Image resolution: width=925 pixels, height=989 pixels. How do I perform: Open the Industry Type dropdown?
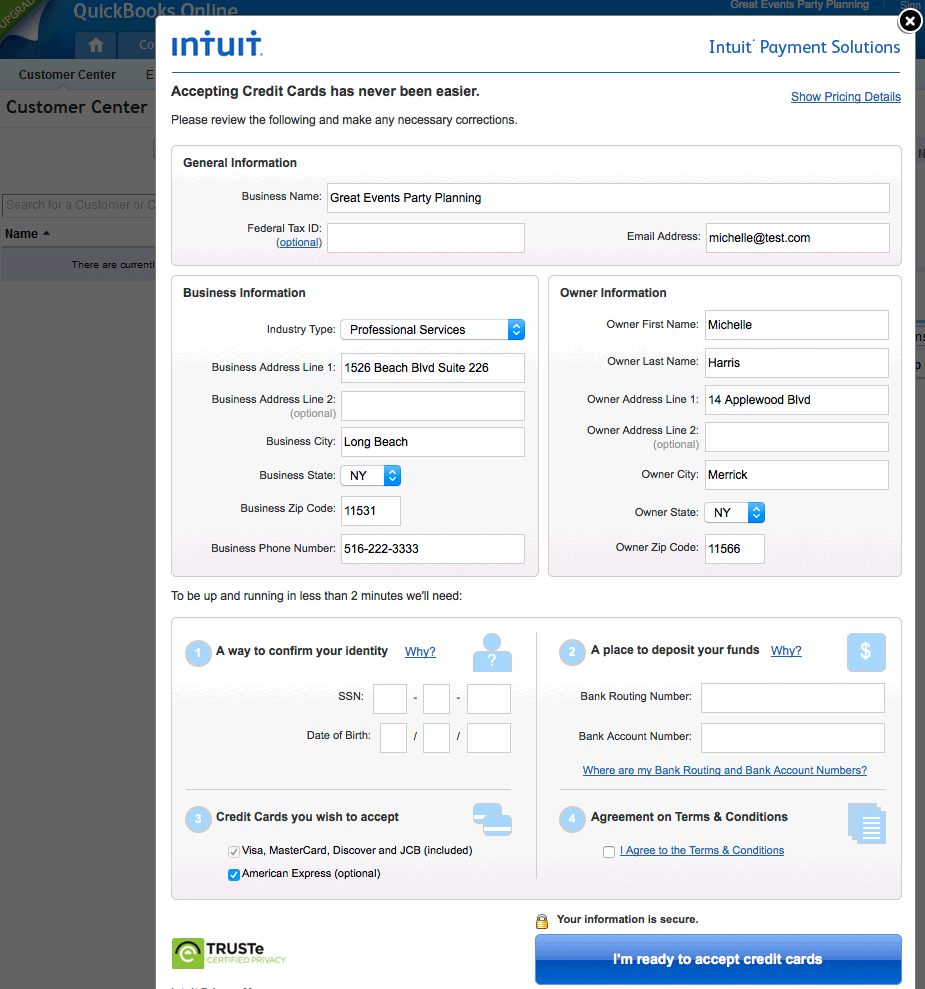[x=433, y=330]
